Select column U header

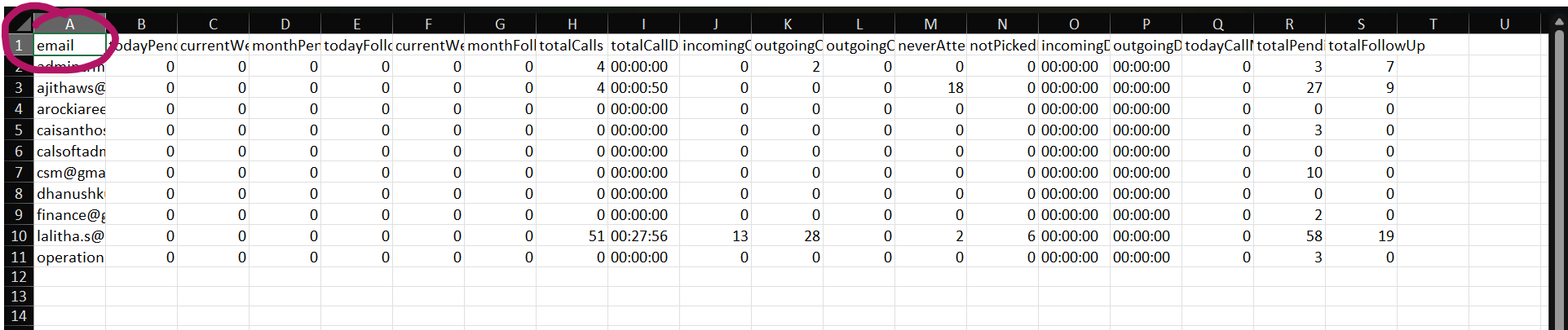coord(1504,24)
